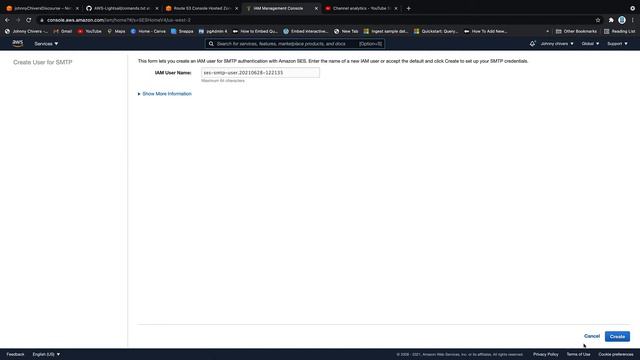Open the New Tab bookmark

pyautogui.click(x=346, y=31)
